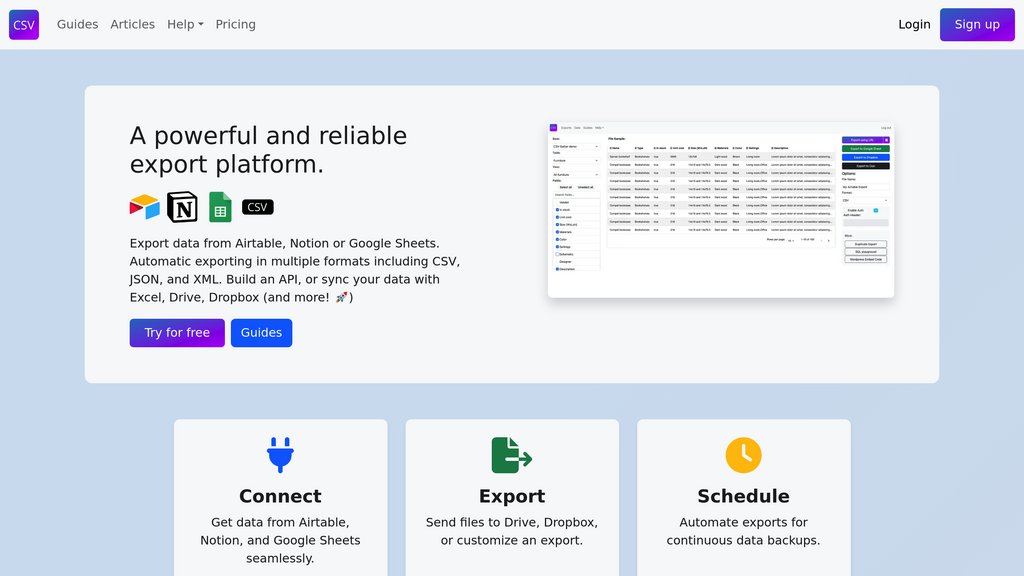The height and width of the screenshot is (576, 1024).
Task: Click the Try for free button
Action: click(x=177, y=333)
